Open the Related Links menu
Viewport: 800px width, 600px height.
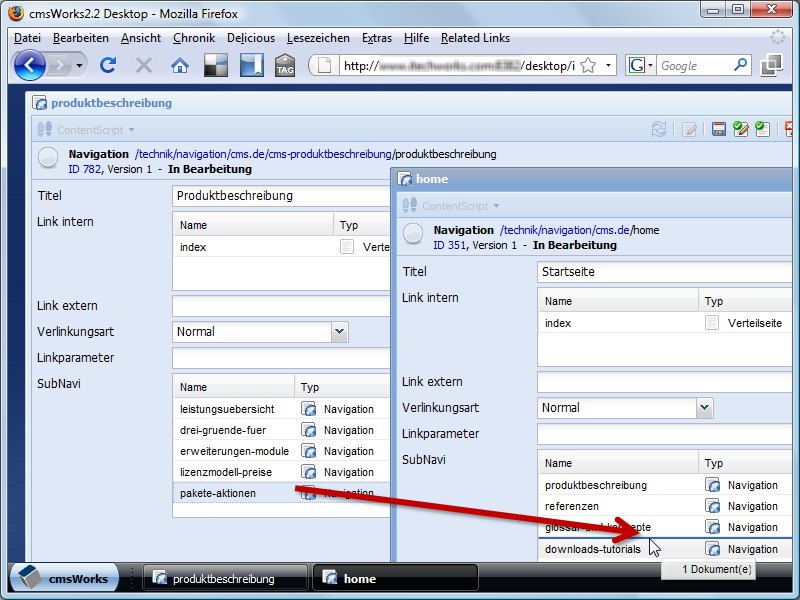pyautogui.click(x=476, y=38)
